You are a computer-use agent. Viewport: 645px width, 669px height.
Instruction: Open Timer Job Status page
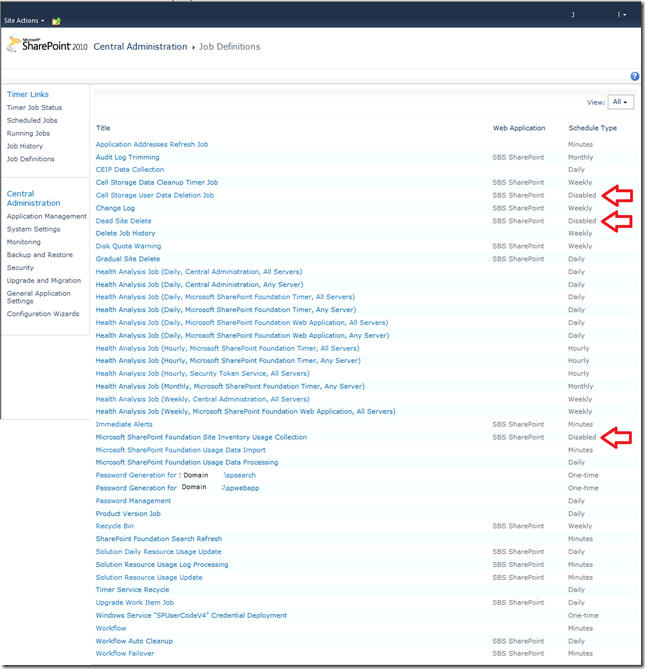tap(34, 108)
